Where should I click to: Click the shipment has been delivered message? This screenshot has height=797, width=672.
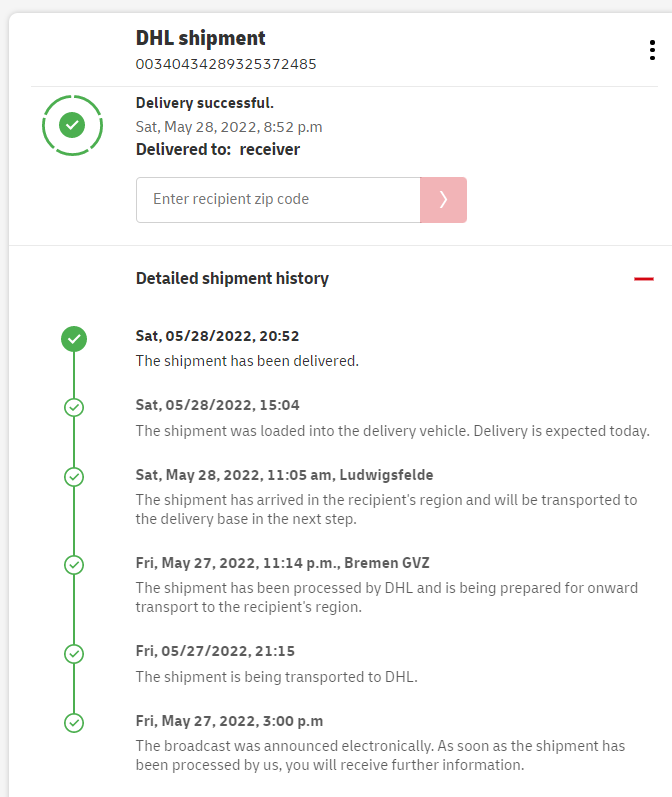[247, 361]
